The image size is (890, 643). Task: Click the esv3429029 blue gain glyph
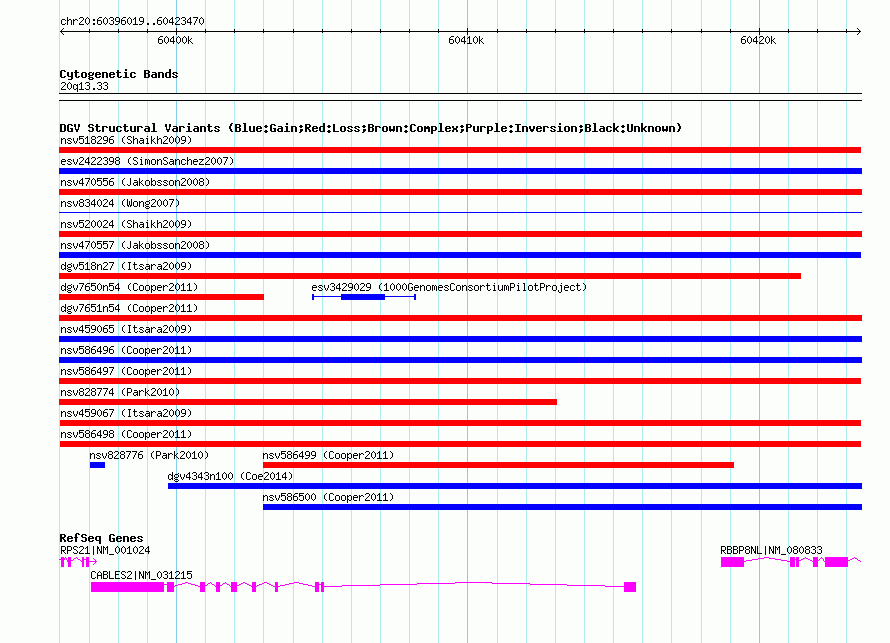pyautogui.click(x=363, y=297)
